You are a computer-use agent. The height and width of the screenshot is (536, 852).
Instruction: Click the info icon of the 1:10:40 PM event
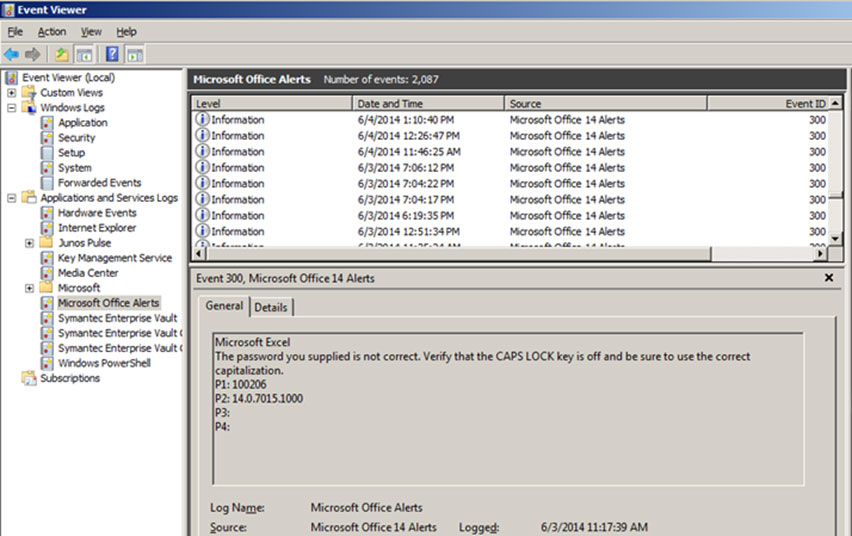[202, 119]
